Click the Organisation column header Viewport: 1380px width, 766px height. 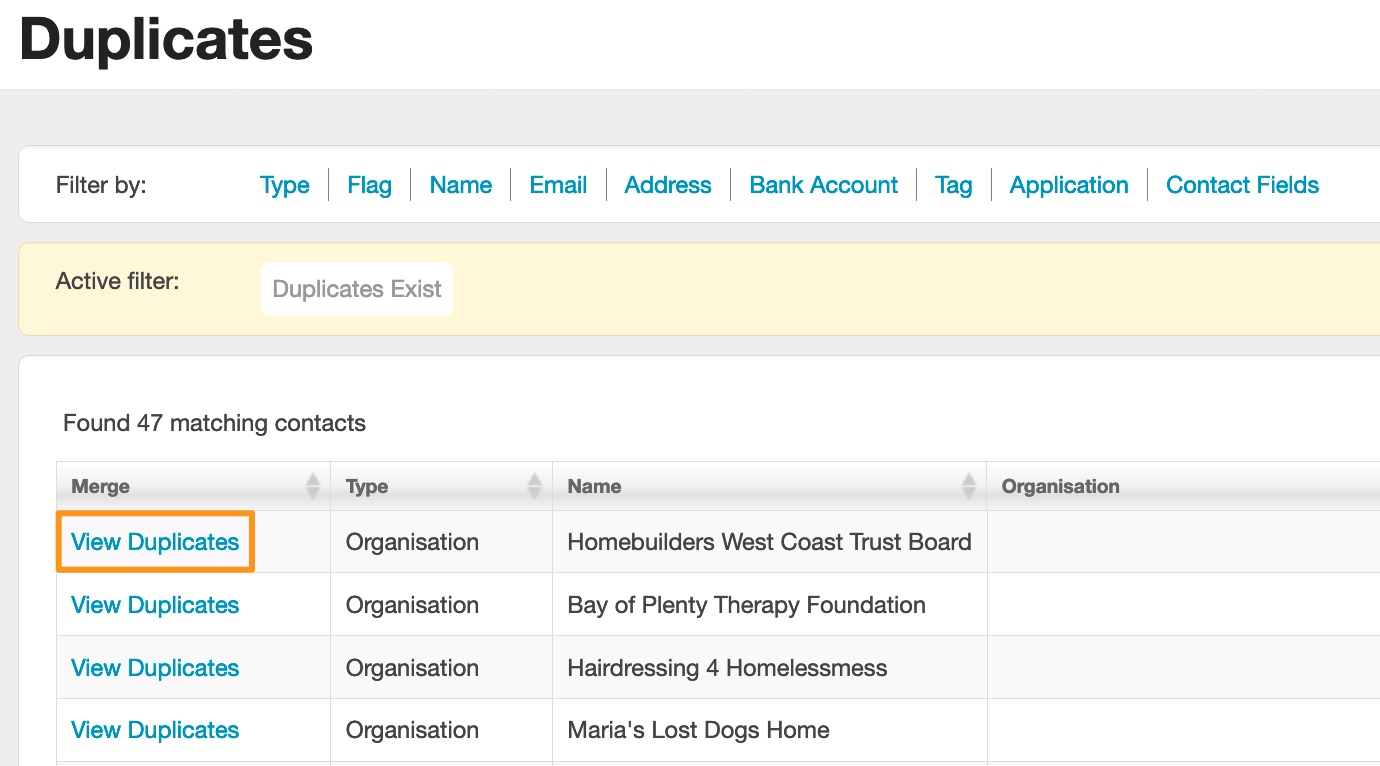[1060, 487]
